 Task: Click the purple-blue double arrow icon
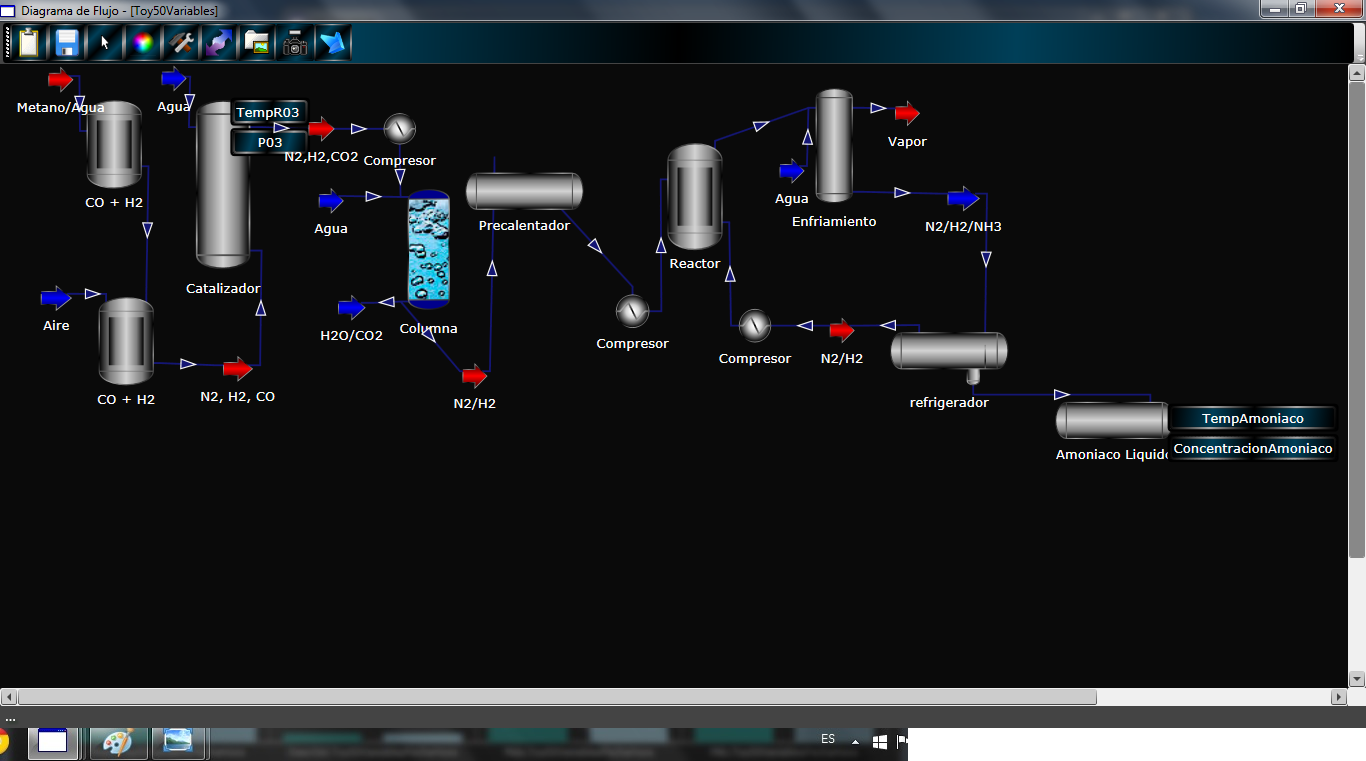tap(218, 43)
